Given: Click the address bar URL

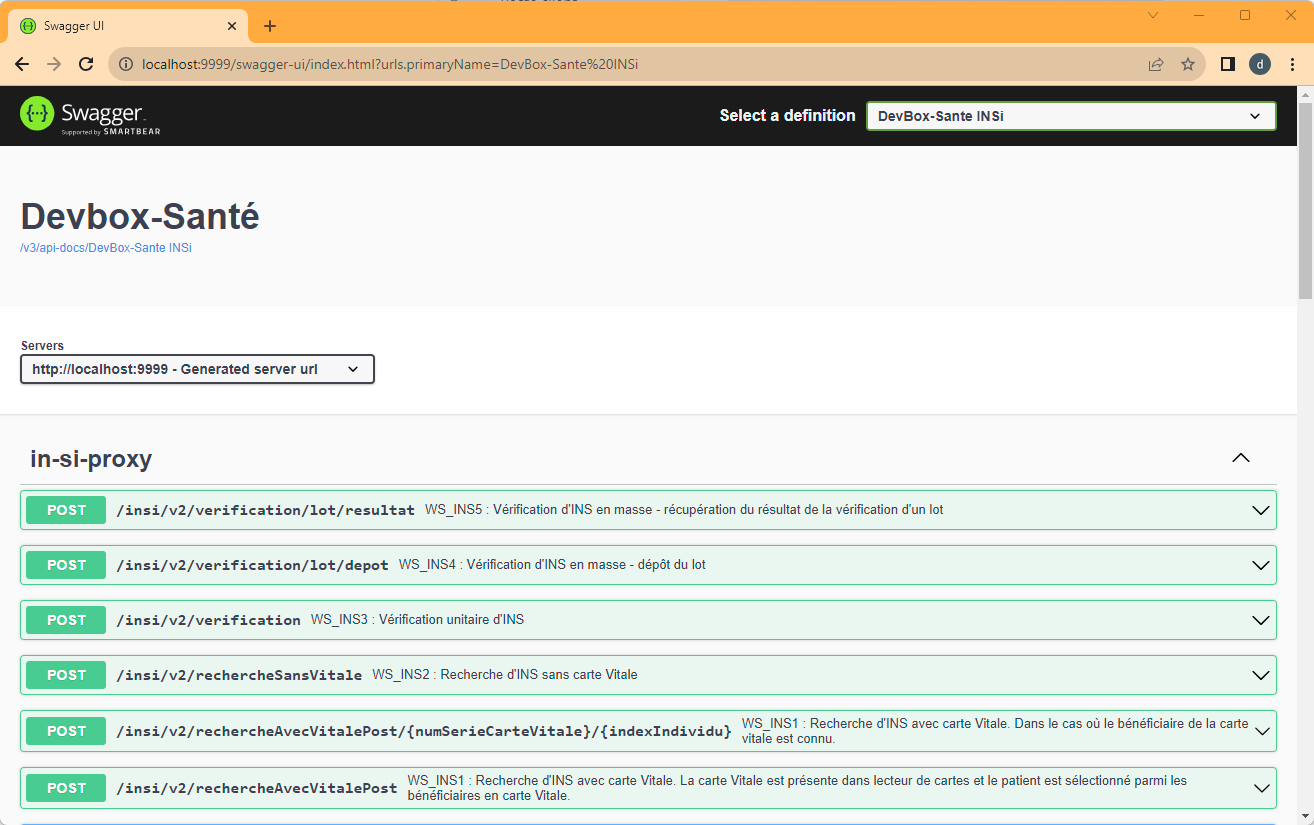Looking at the screenshot, I should 390,64.
